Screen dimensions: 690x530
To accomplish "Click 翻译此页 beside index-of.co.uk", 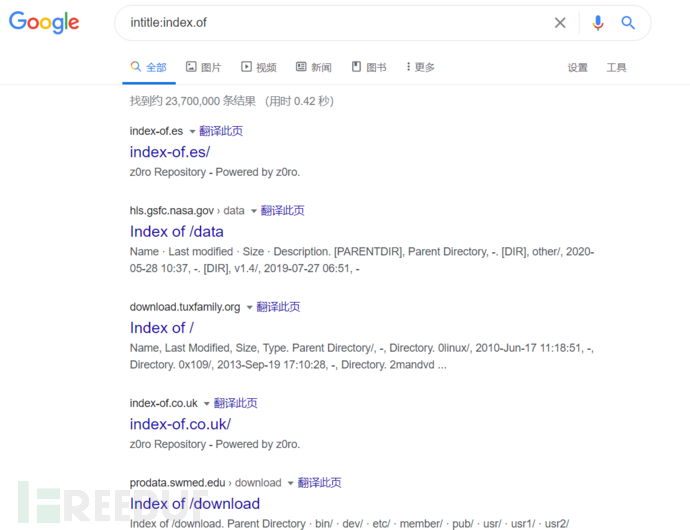I will pos(235,403).
